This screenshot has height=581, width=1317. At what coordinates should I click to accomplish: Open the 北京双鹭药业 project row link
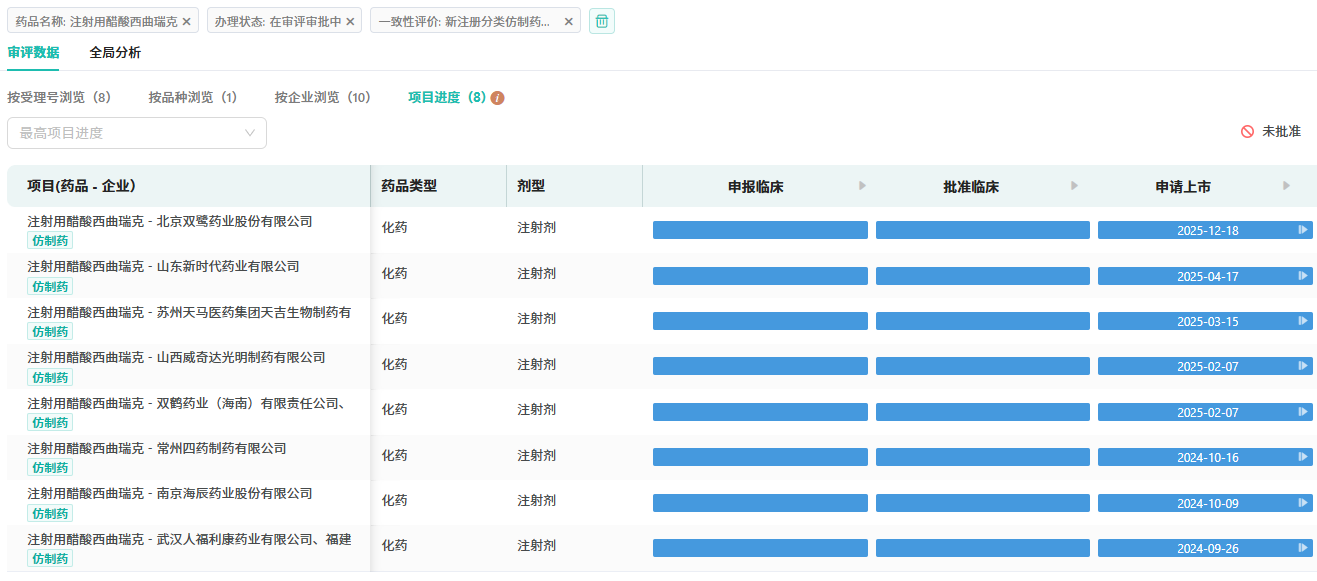pyautogui.click(x=170, y=221)
